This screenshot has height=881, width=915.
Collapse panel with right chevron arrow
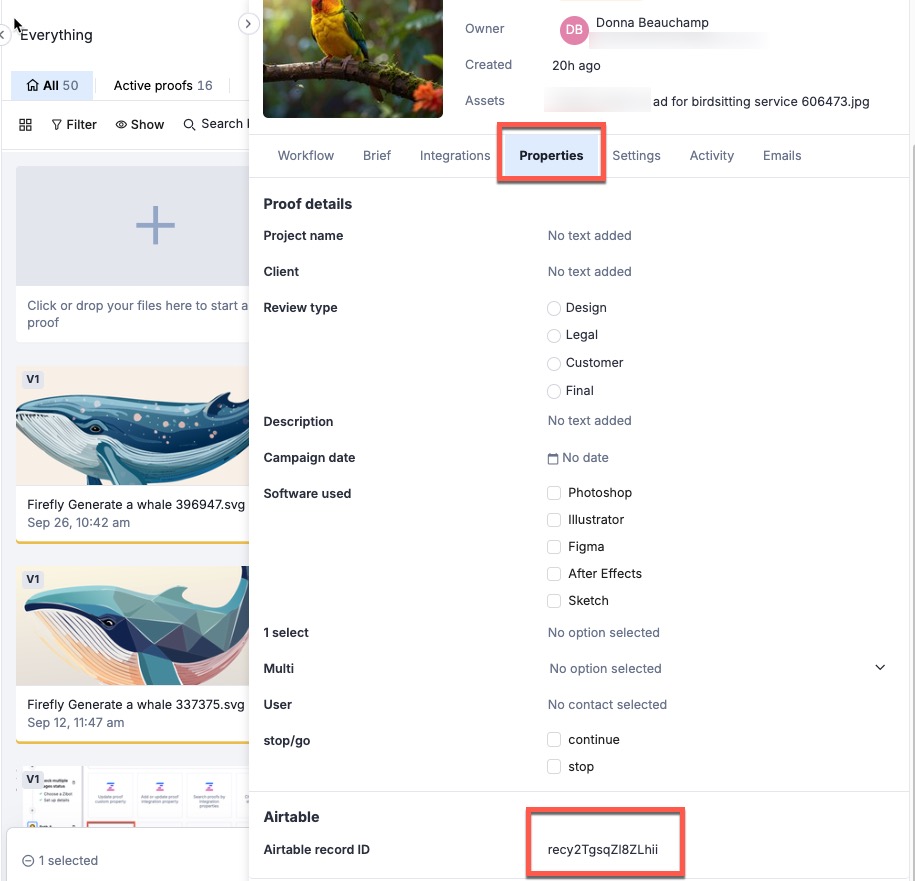[249, 24]
